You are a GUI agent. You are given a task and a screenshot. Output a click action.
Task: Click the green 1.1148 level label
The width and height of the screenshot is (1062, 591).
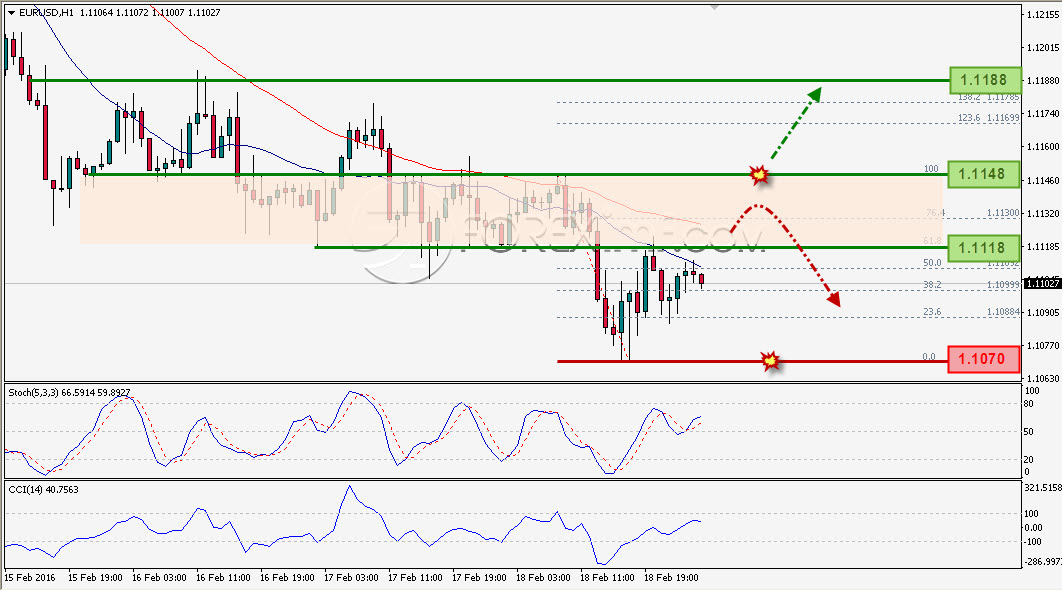(983, 174)
